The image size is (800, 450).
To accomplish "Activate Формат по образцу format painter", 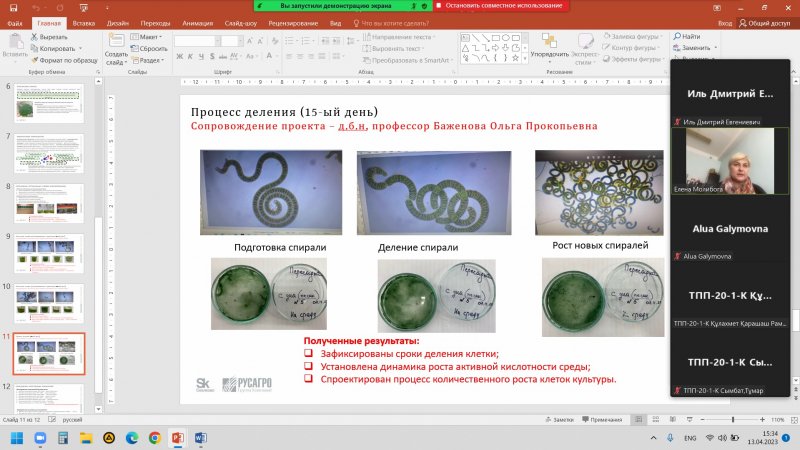I will pos(64,60).
